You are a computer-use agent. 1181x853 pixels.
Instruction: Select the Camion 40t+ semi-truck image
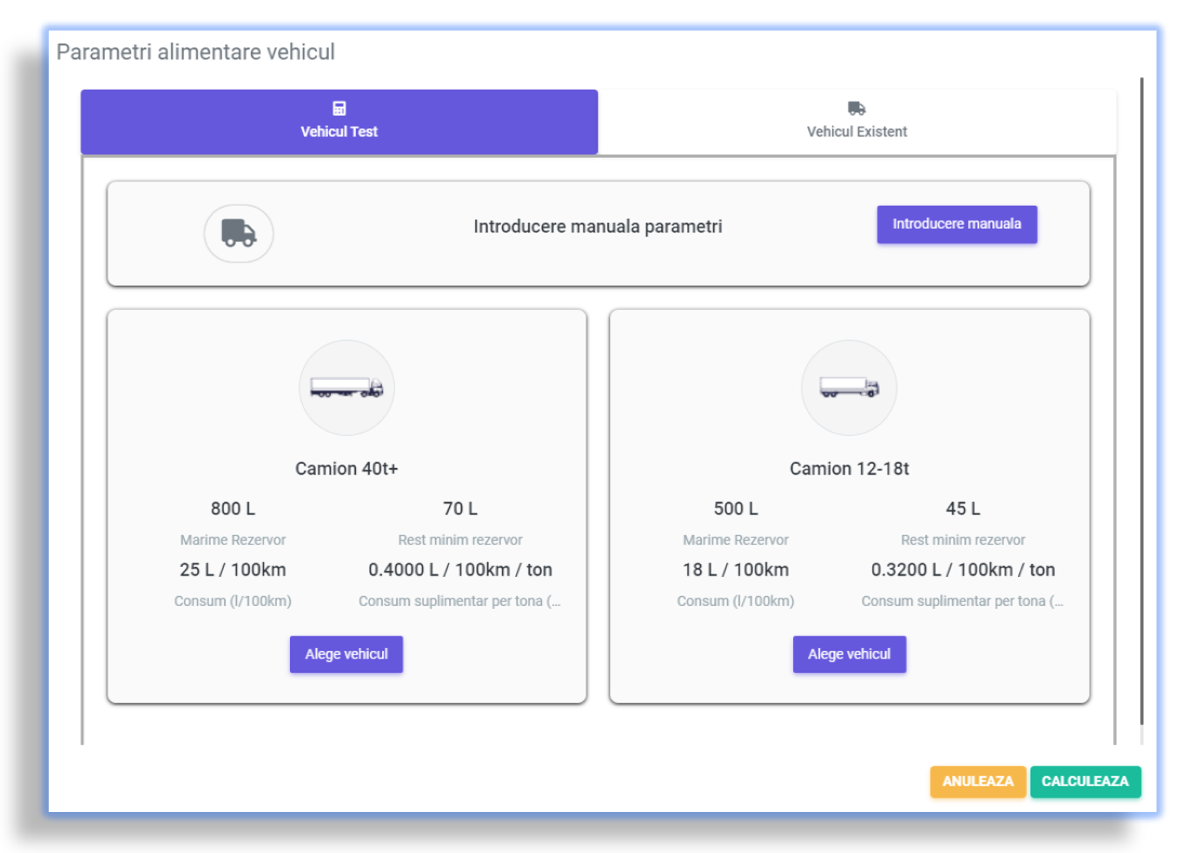coord(346,388)
